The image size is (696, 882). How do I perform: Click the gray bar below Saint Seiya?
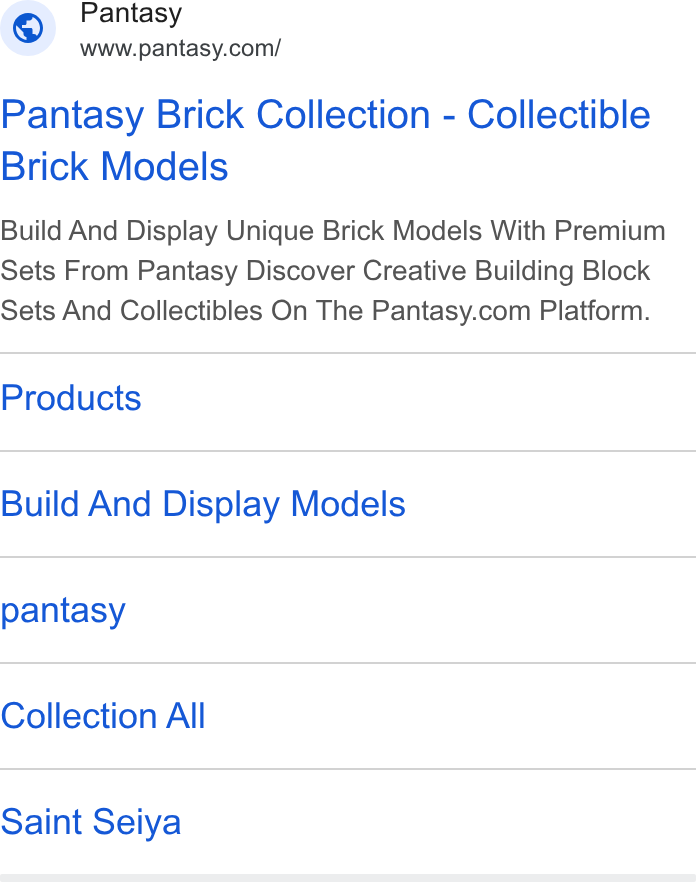click(348, 878)
